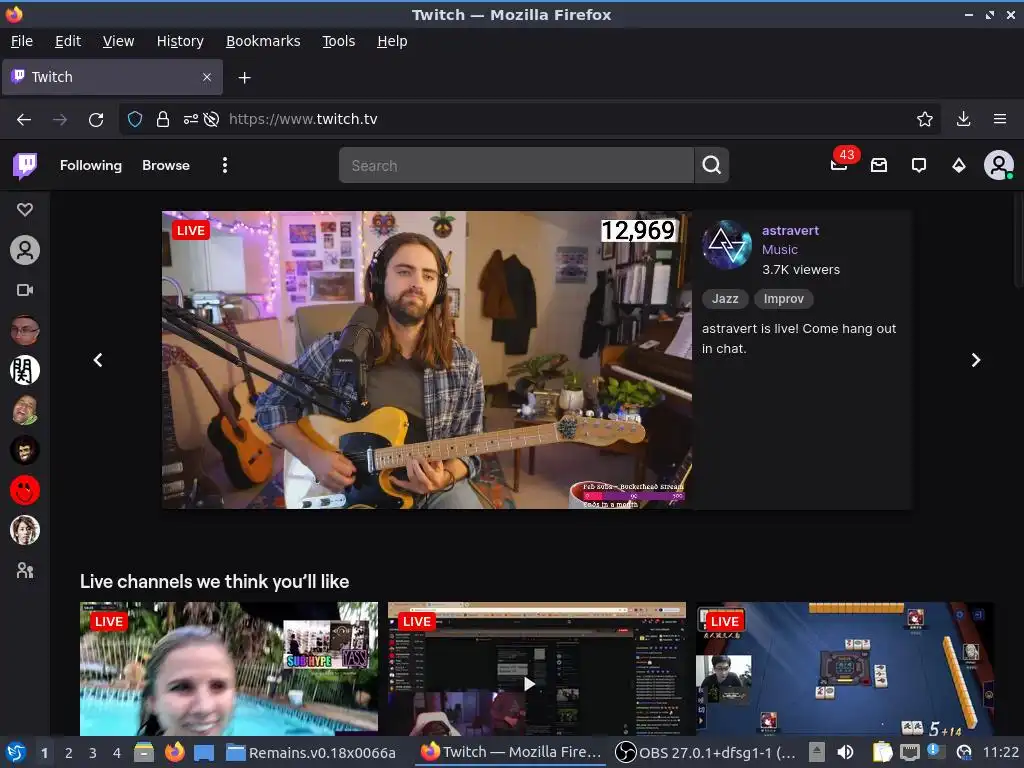Click the Twitch logo home icon
This screenshot has height=768, width=1024.
click(x=25, y=166)
